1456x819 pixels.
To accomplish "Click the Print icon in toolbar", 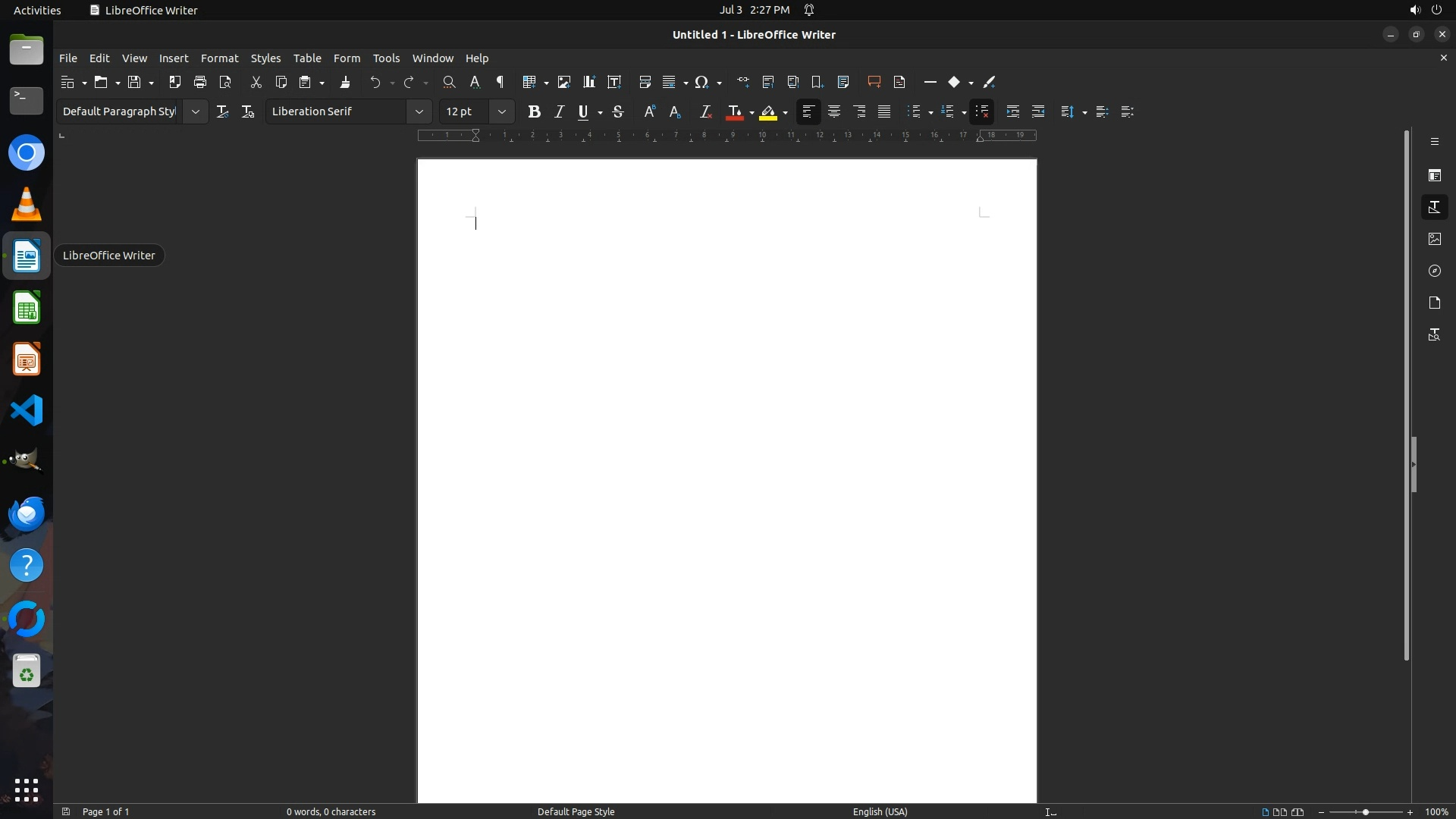I will tap(200, 82).
